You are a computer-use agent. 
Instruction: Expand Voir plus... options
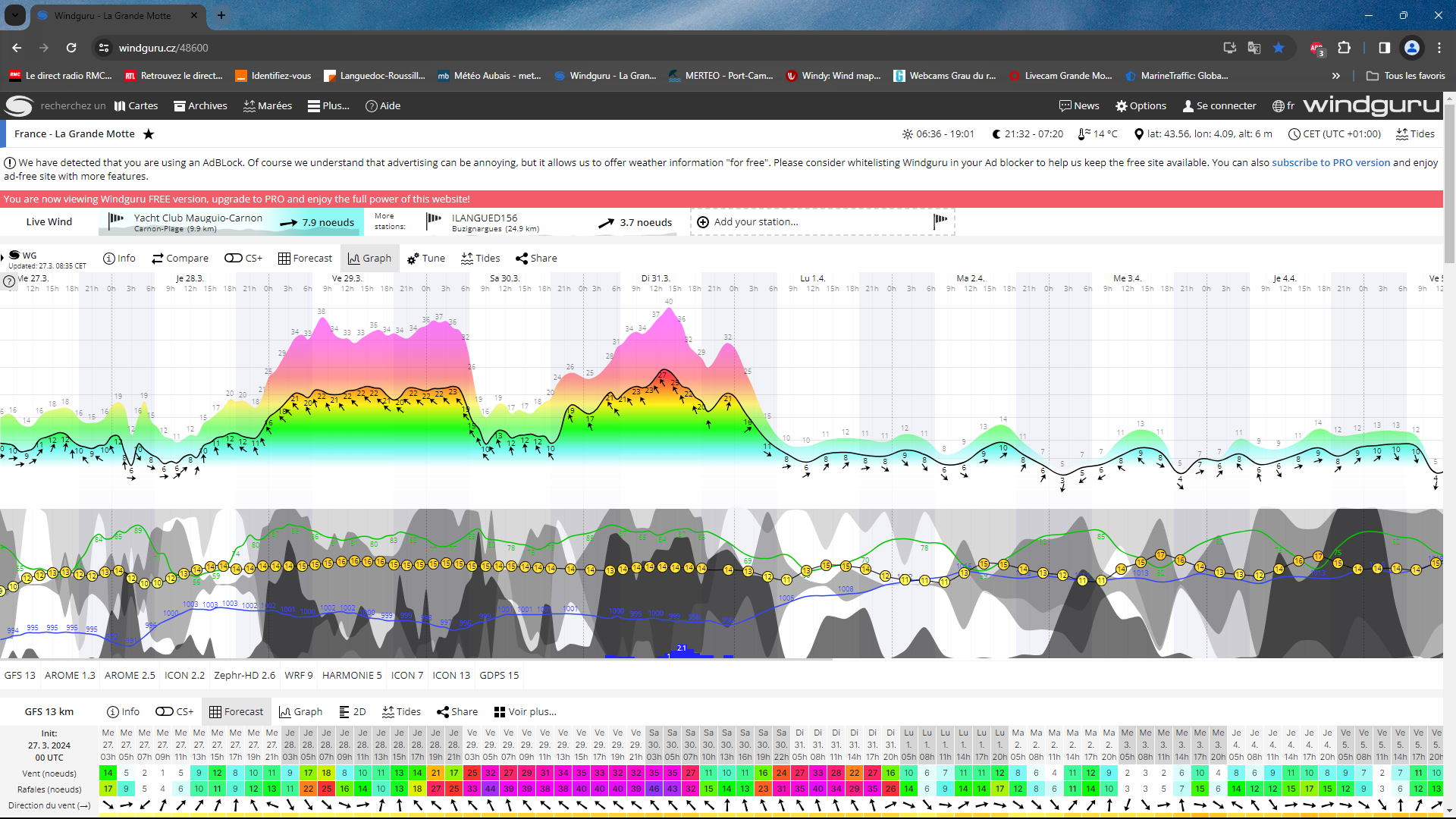pos(525,712)
